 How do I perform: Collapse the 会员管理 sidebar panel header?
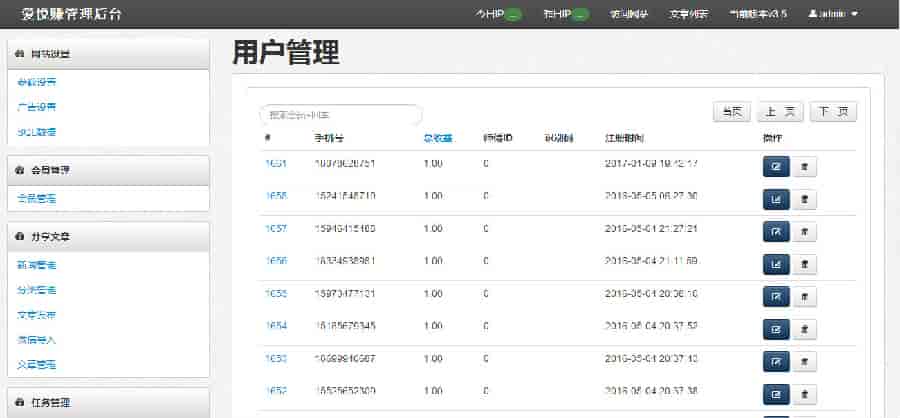point(108,170)
